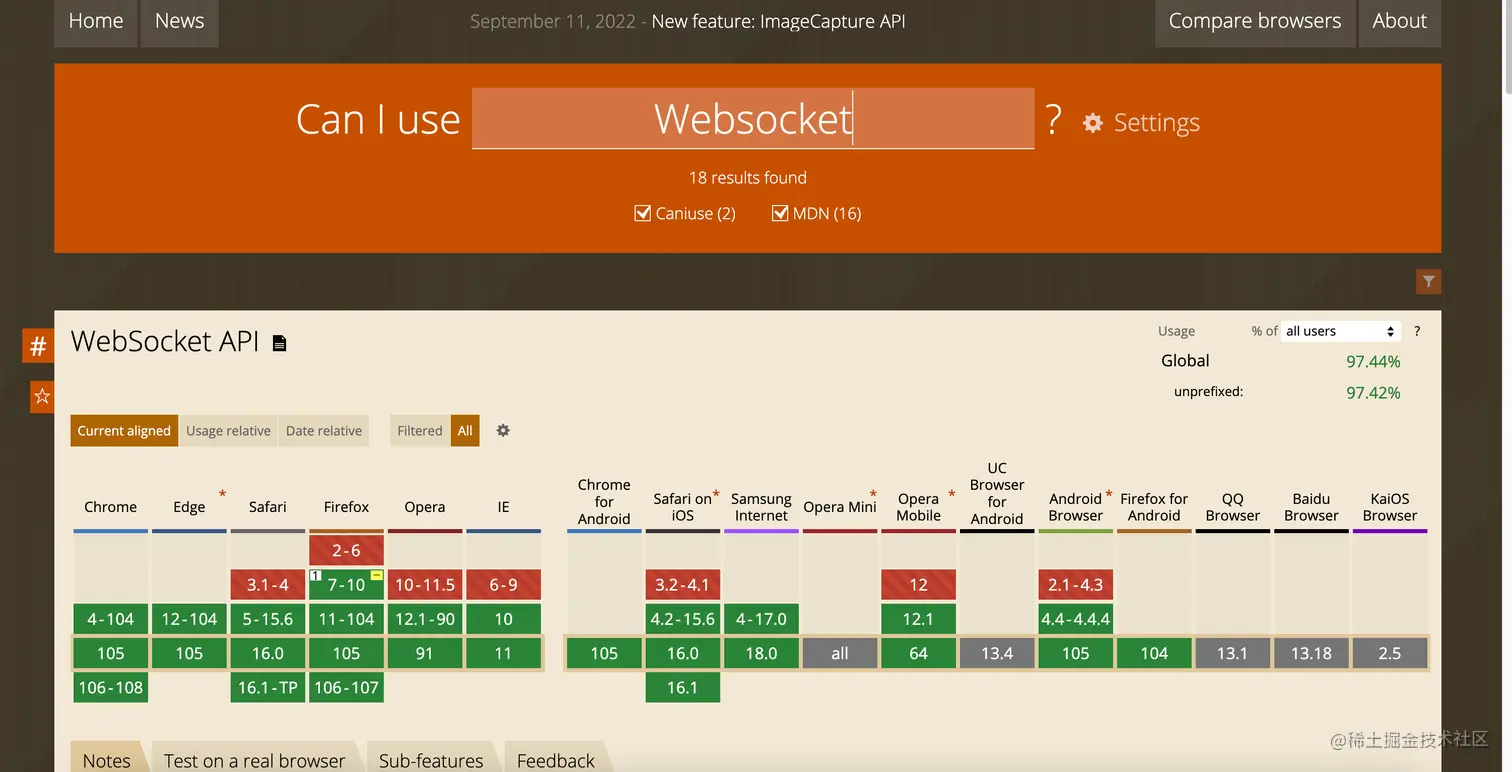Click the UC Browser for Android header
Image resolution: width=1512 pixels, height=772 pixels.
(x=997, y=493)
